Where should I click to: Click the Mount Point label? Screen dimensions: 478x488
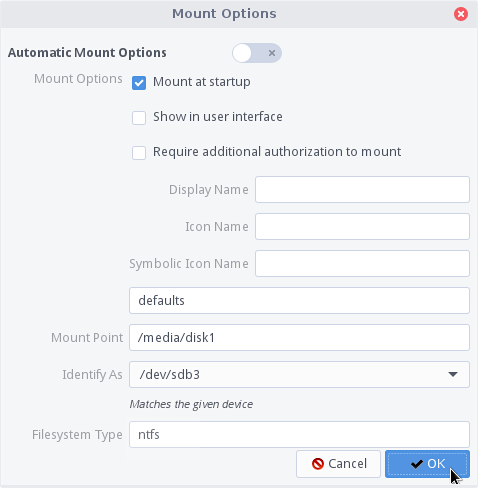(87, 338)
